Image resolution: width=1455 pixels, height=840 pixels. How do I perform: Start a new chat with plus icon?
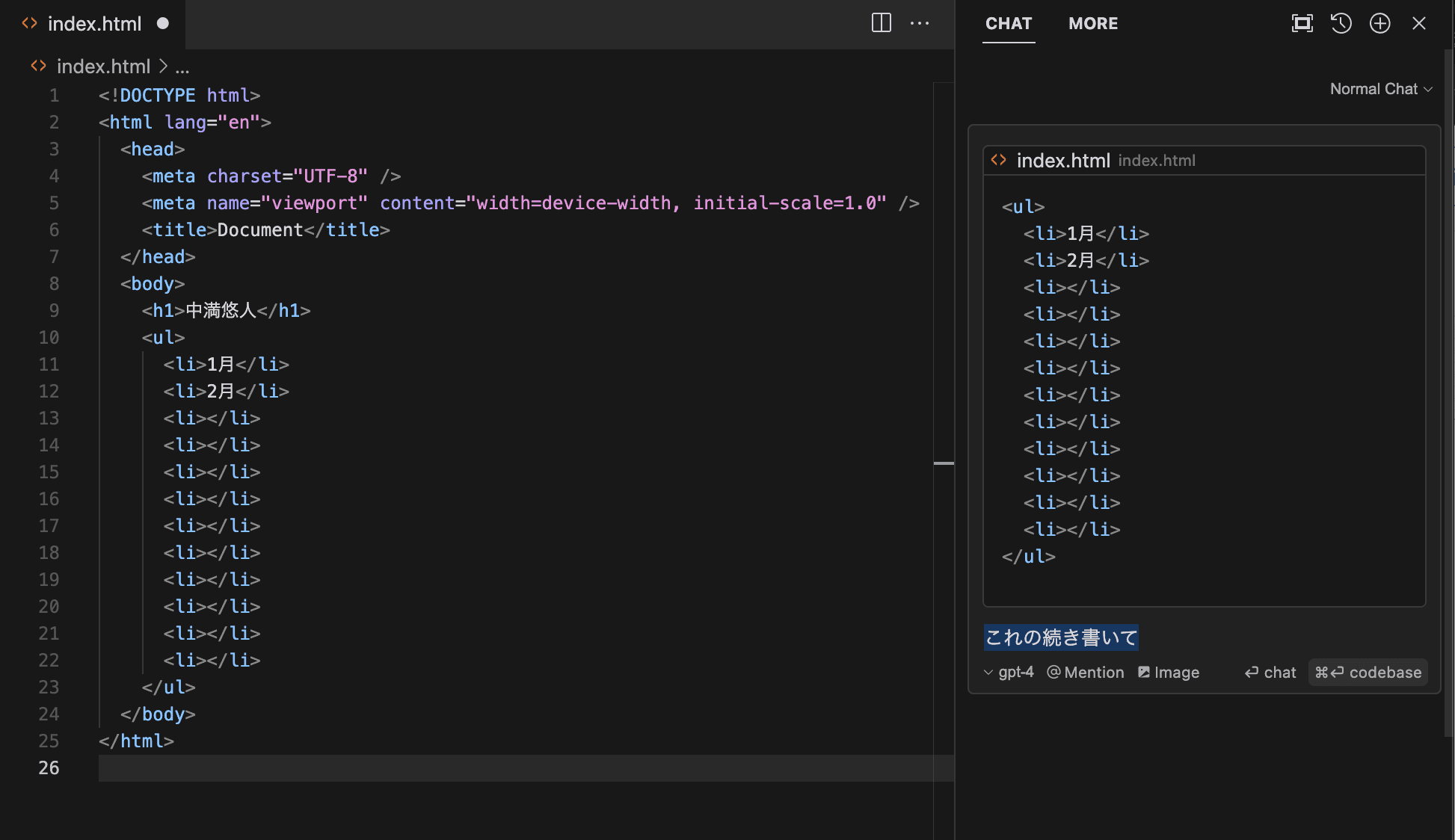point(1379,23)
